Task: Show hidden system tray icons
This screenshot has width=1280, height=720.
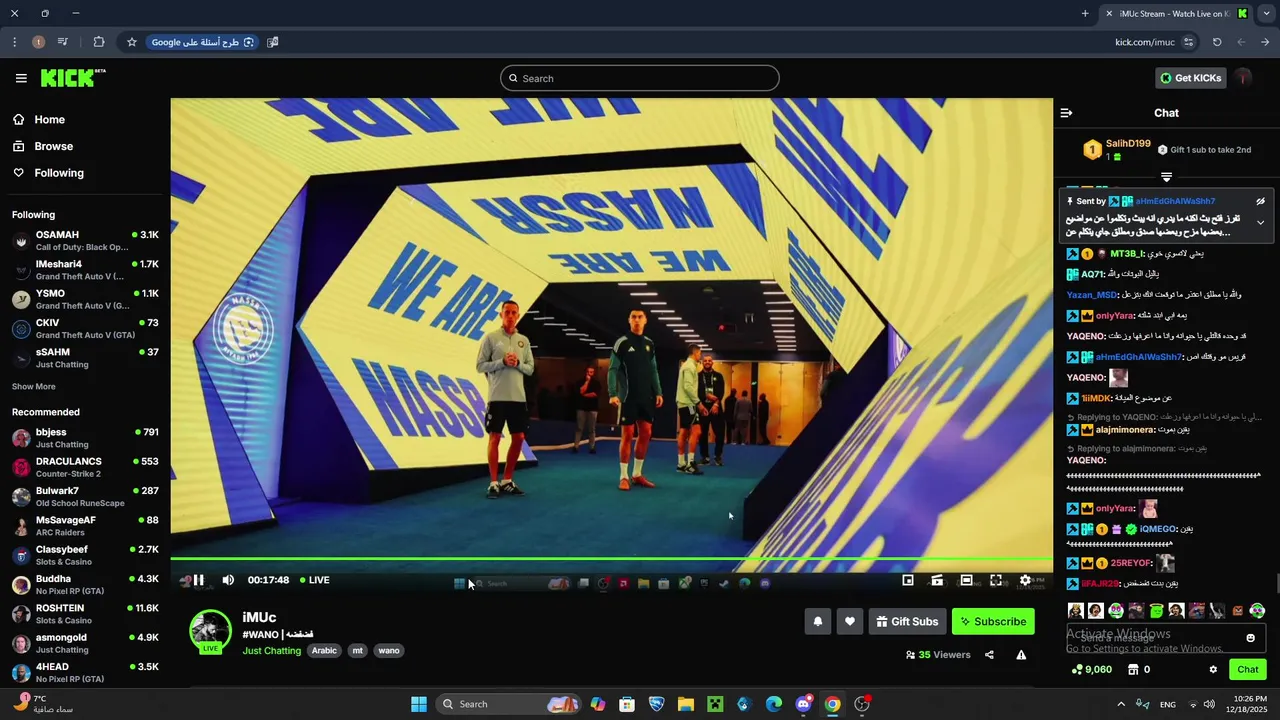Action: click(1120, 704)
